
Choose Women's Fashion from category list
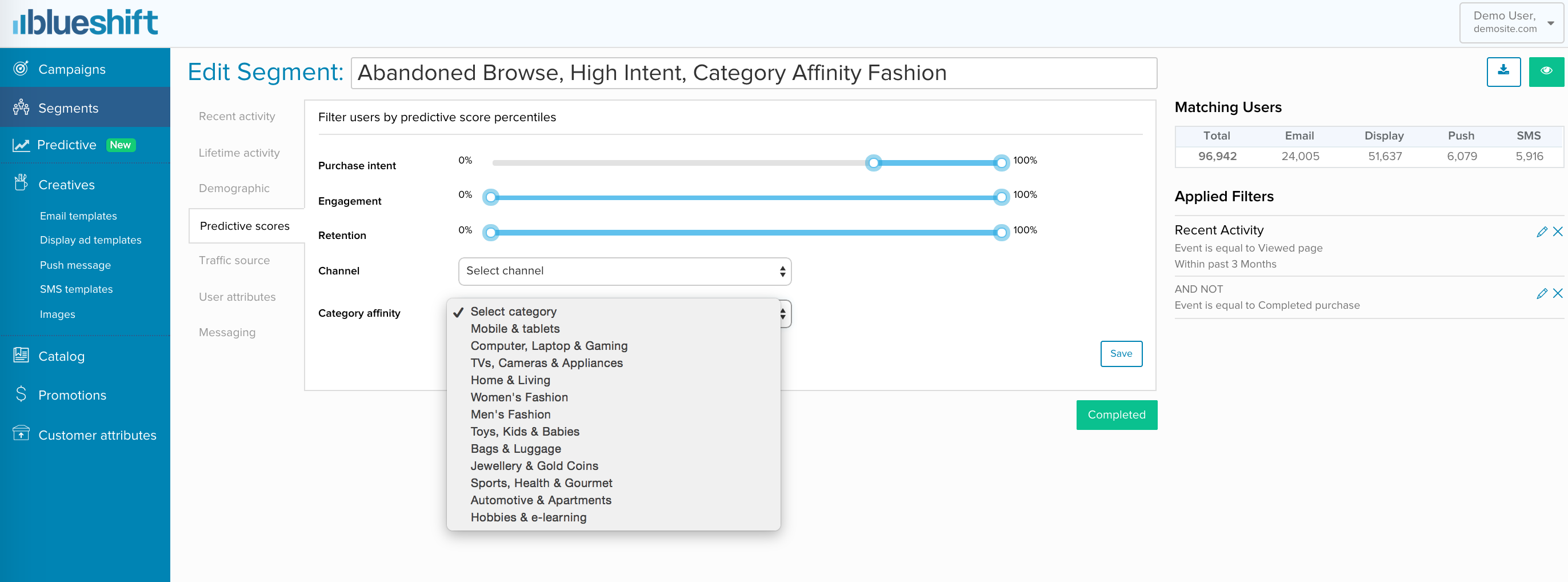point(519,397)
